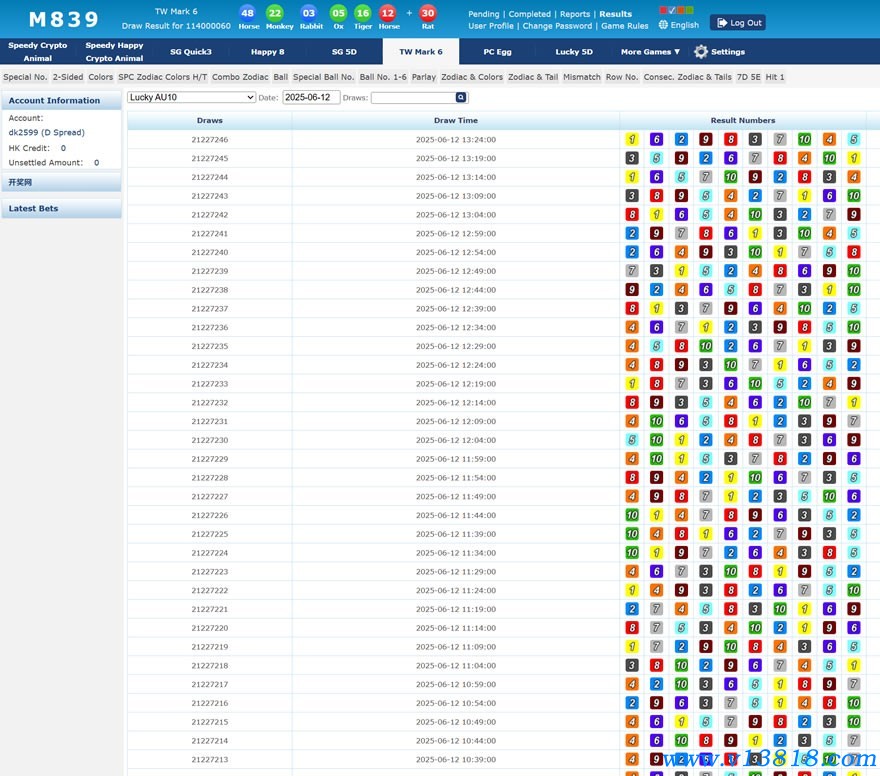Click the Log Out button
880x776 pixels.
(738, 23)
